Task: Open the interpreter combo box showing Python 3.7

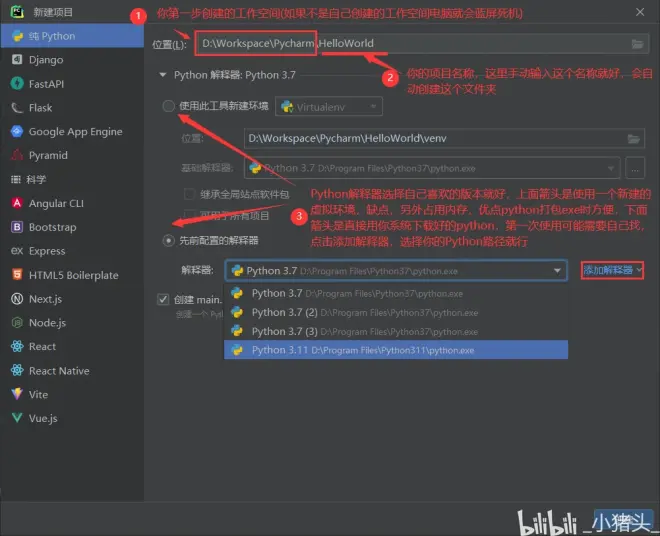Action: (396, 270)
